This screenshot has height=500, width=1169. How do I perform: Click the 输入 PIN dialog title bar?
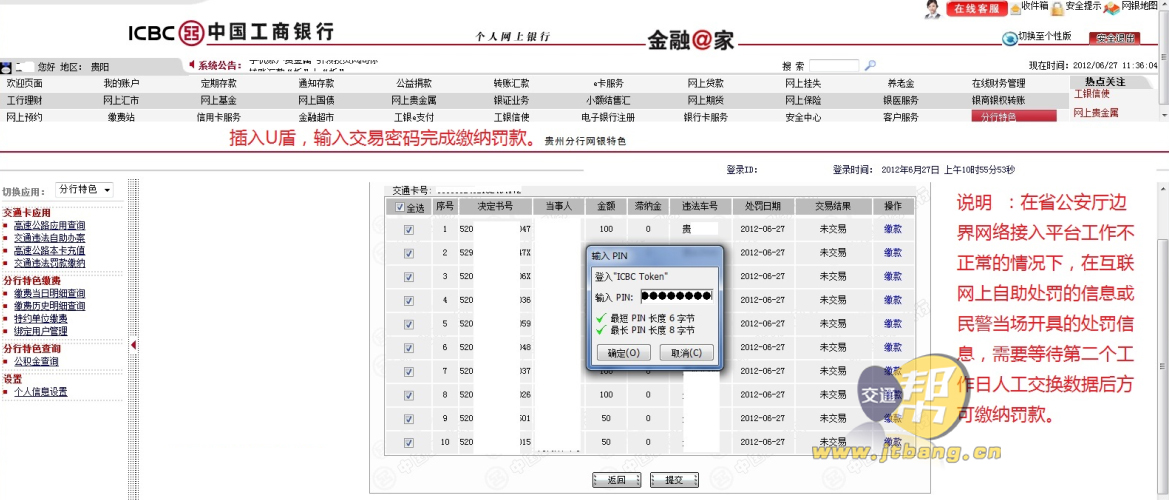coord(654,256)
